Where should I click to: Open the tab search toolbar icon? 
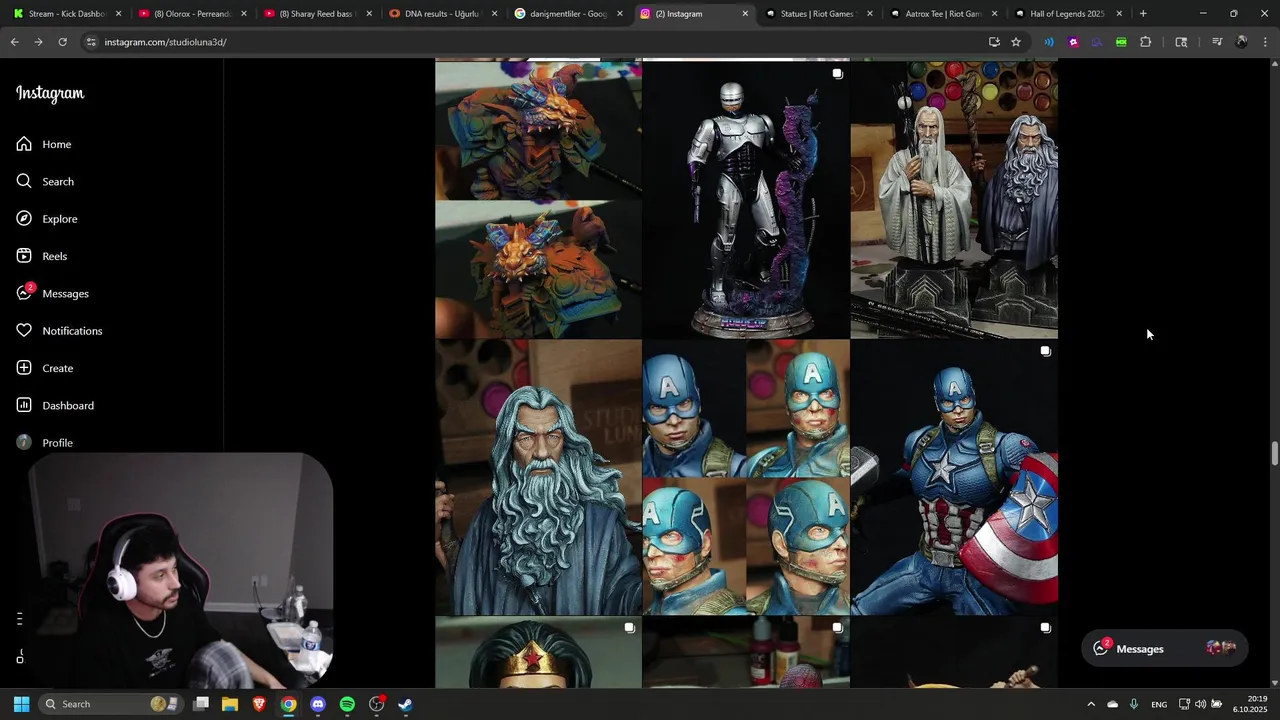1181,42
